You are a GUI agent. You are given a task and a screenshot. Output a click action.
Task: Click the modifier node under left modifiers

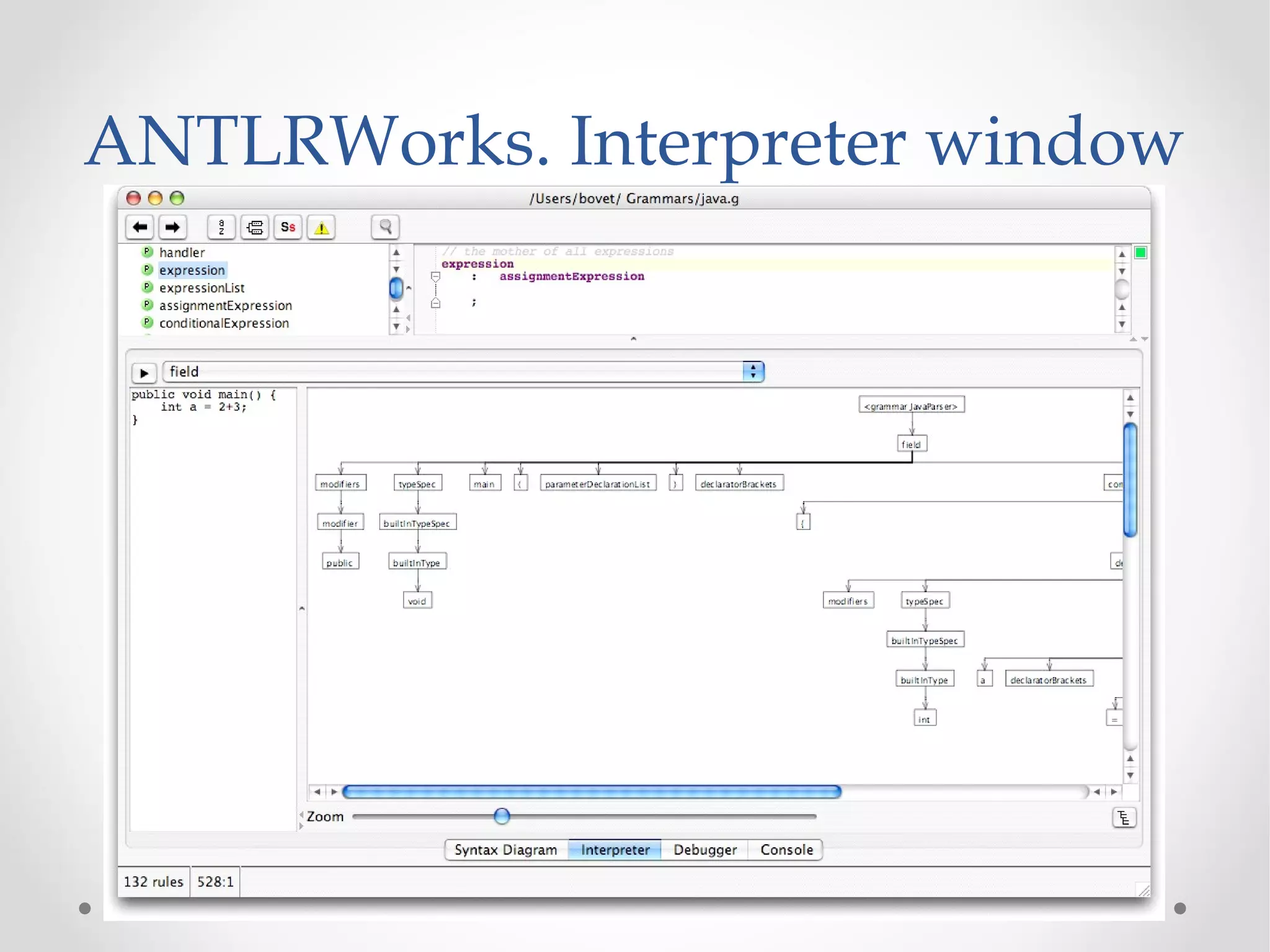click(x=340, y=523)
